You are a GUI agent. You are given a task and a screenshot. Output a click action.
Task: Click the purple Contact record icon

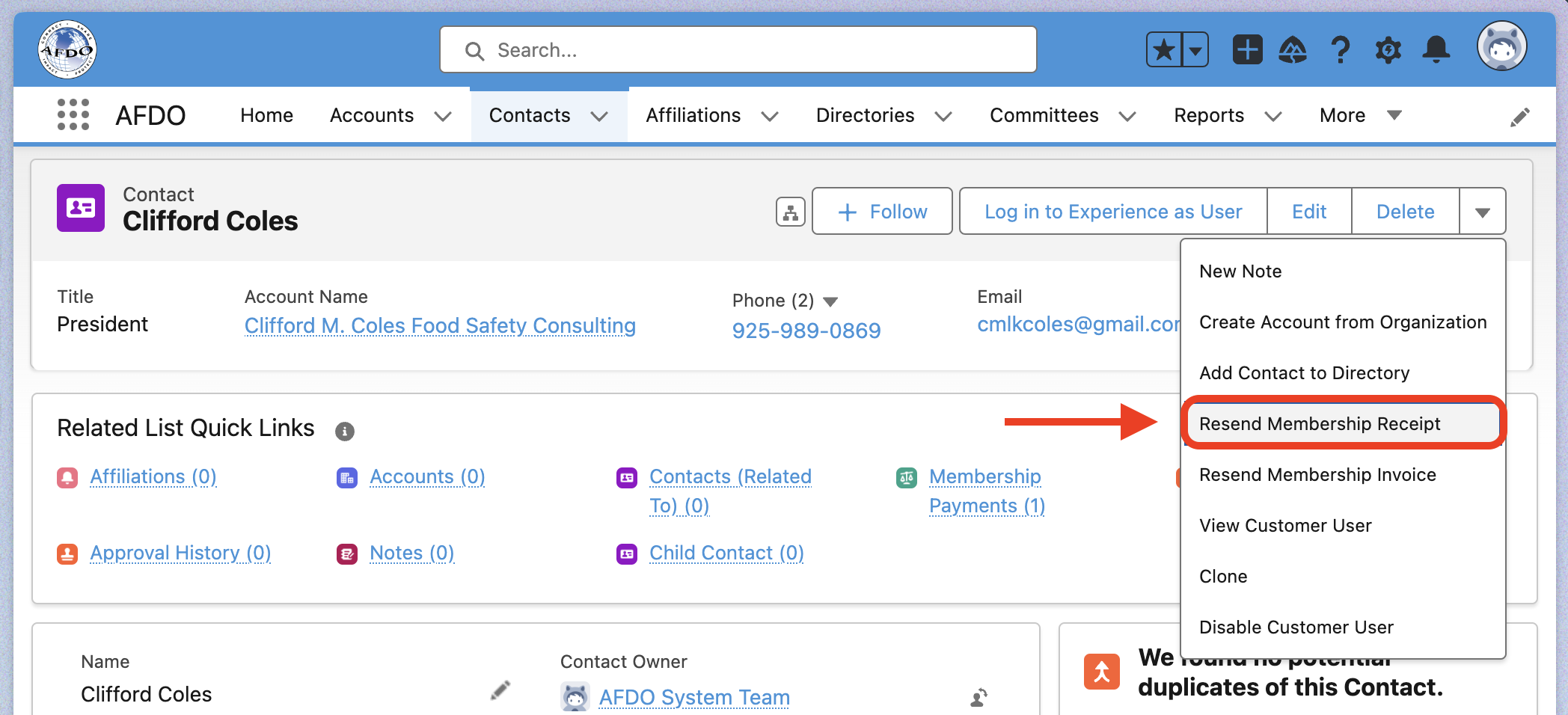click(81, 208)
